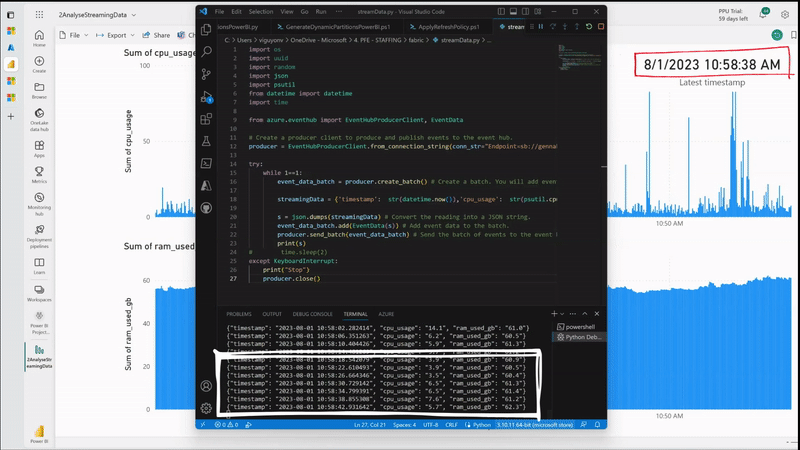
Task: Open the GitHub view in the activity bar
Action: (x=206, y=208)
